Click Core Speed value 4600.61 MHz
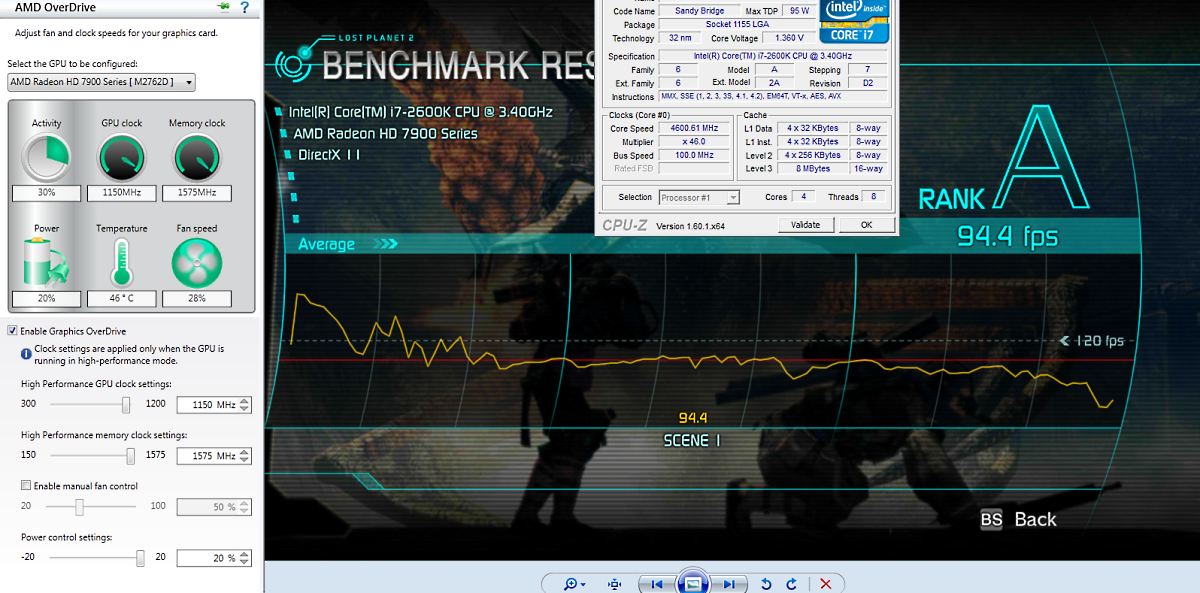The height and width of the screenshot is (593, 1200). coord(693,128)
